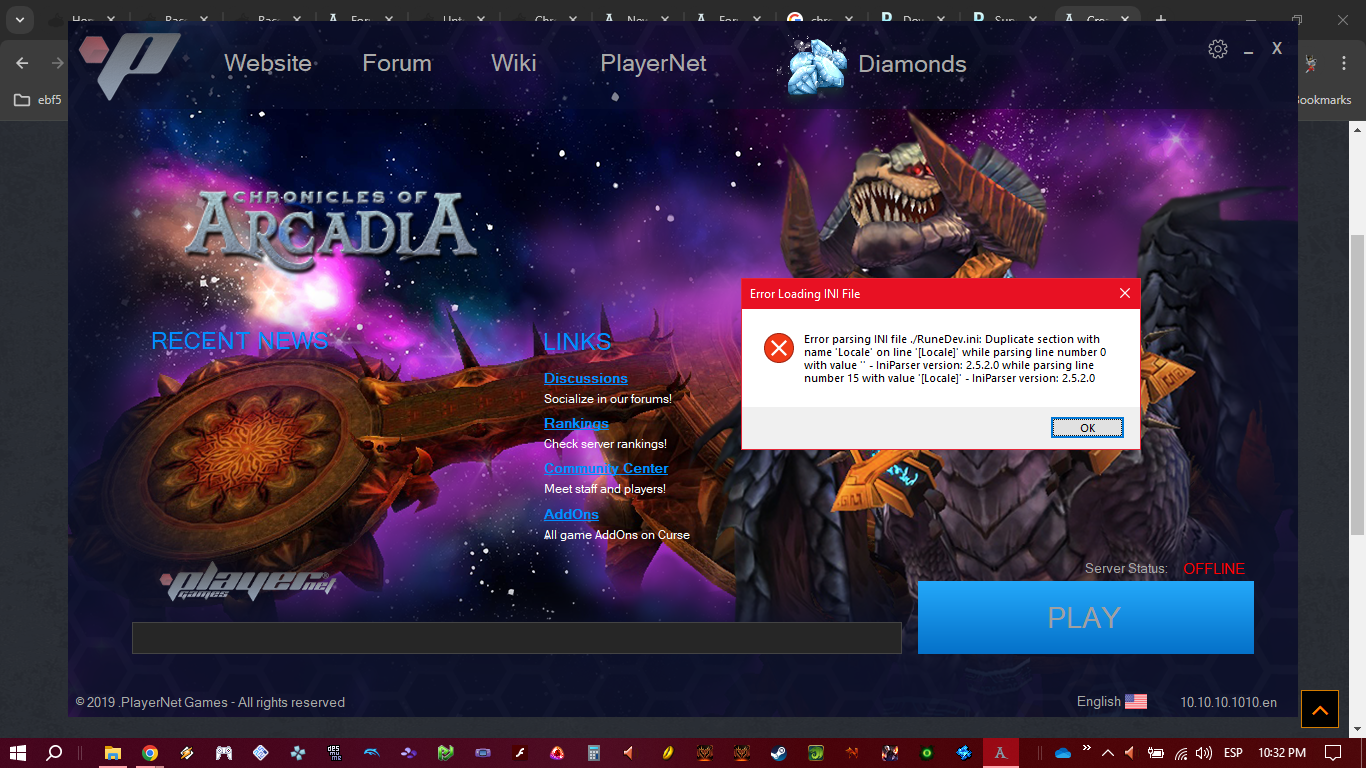The height and width of the screenshot is (768, 1366).
Task: Follow the Rankings link
Action: 576,423
